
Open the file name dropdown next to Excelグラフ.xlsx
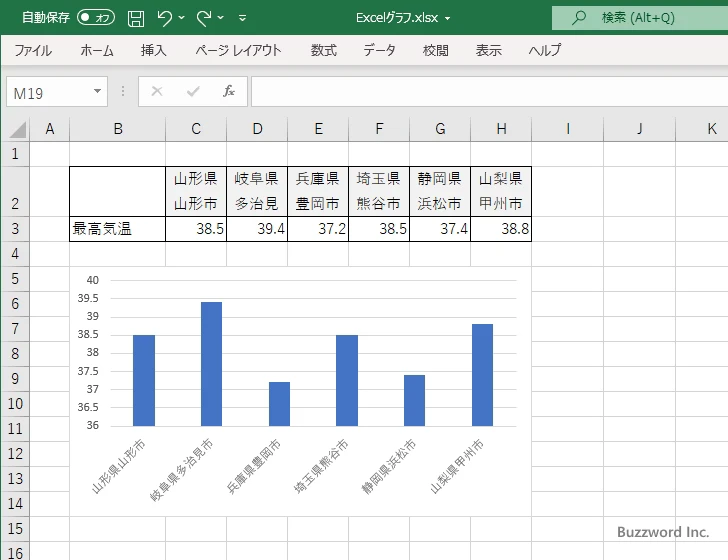point(448,19)
